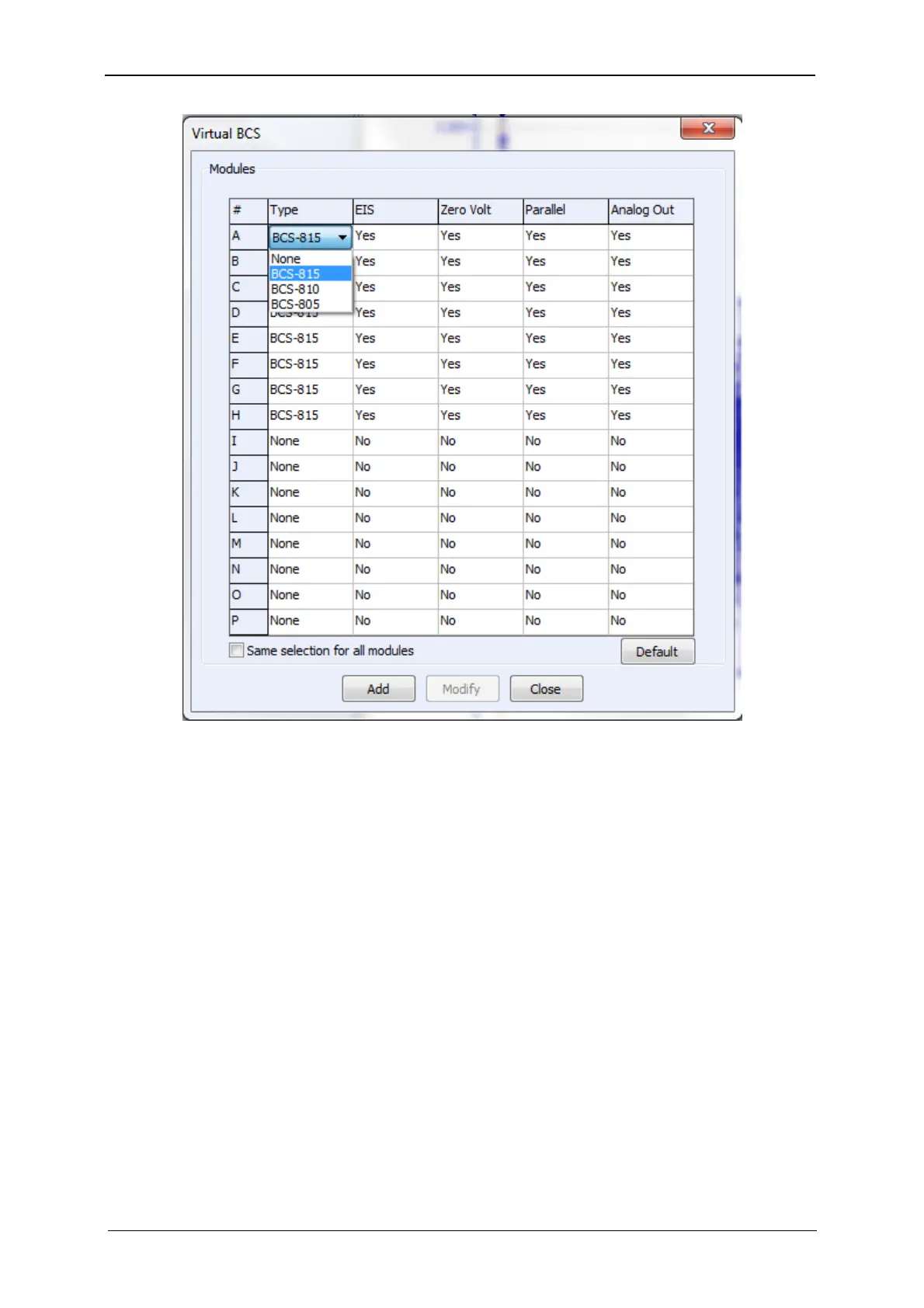The width and height of the screenshot is (924, 1308).
Task: Select the row header H
Action: tap(248, 416)
